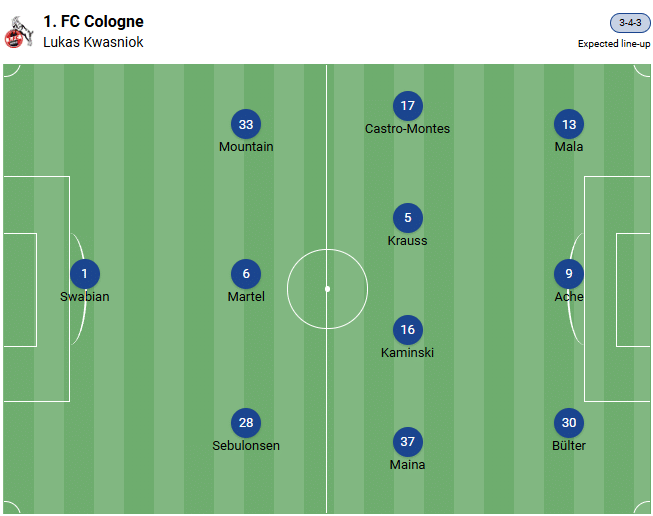This screenshot has width=653, height=516.
Task: Open the 1. FC Cologne team title
Action: 93,21
